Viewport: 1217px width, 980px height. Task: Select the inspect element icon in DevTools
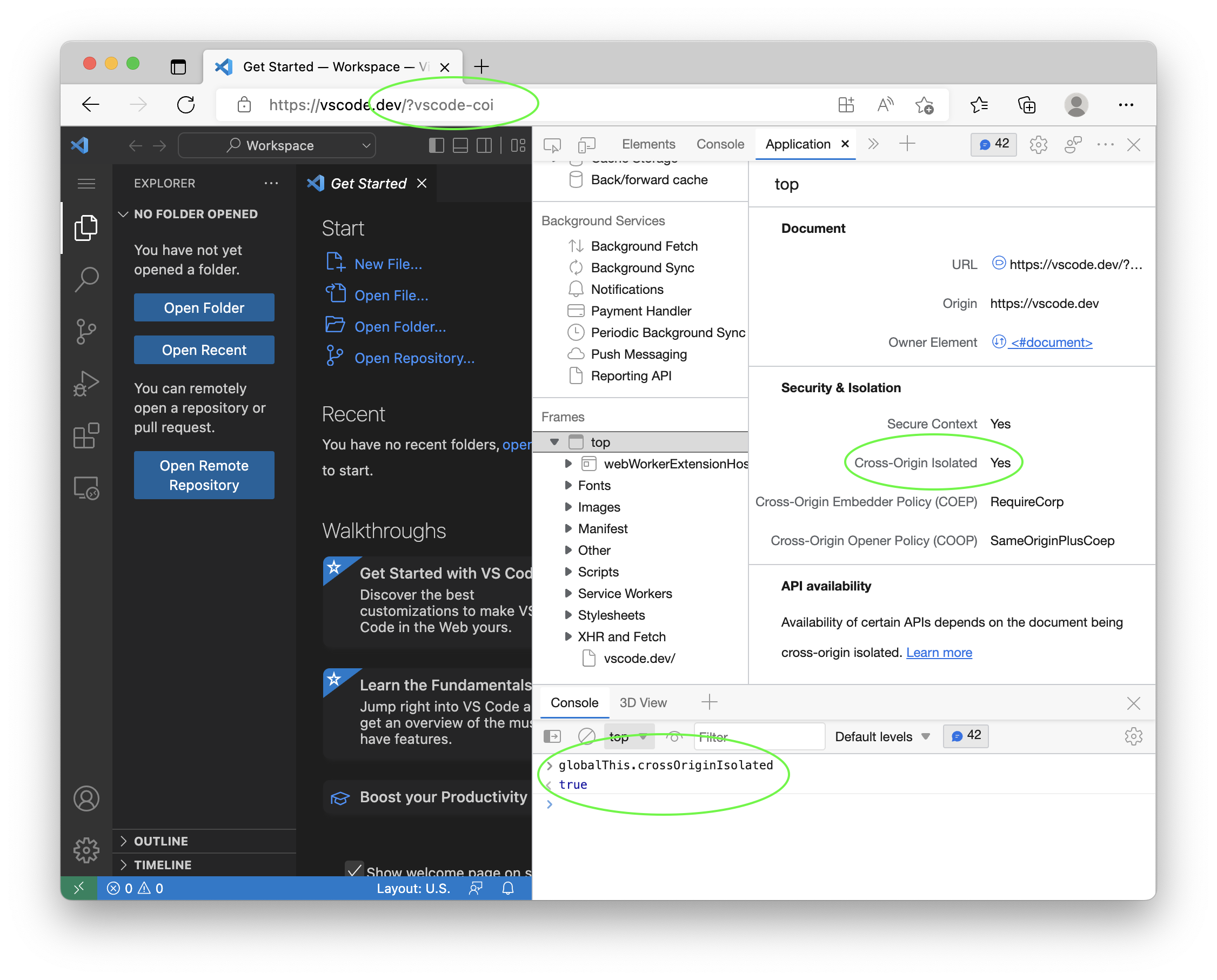point(552,144)
